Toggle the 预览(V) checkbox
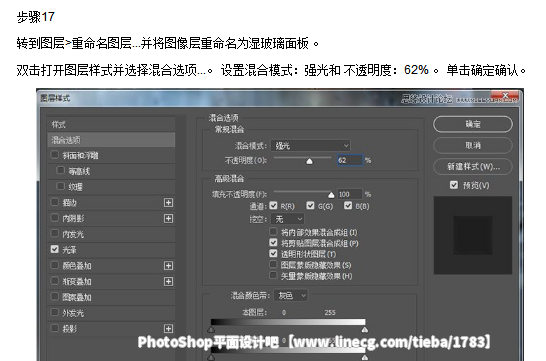 point(454,185)
